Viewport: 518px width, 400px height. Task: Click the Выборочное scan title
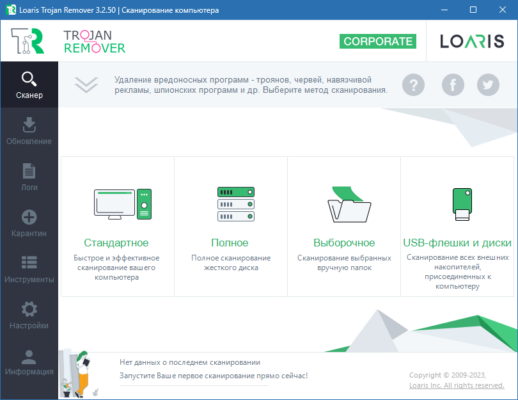(x=344, y=243)
